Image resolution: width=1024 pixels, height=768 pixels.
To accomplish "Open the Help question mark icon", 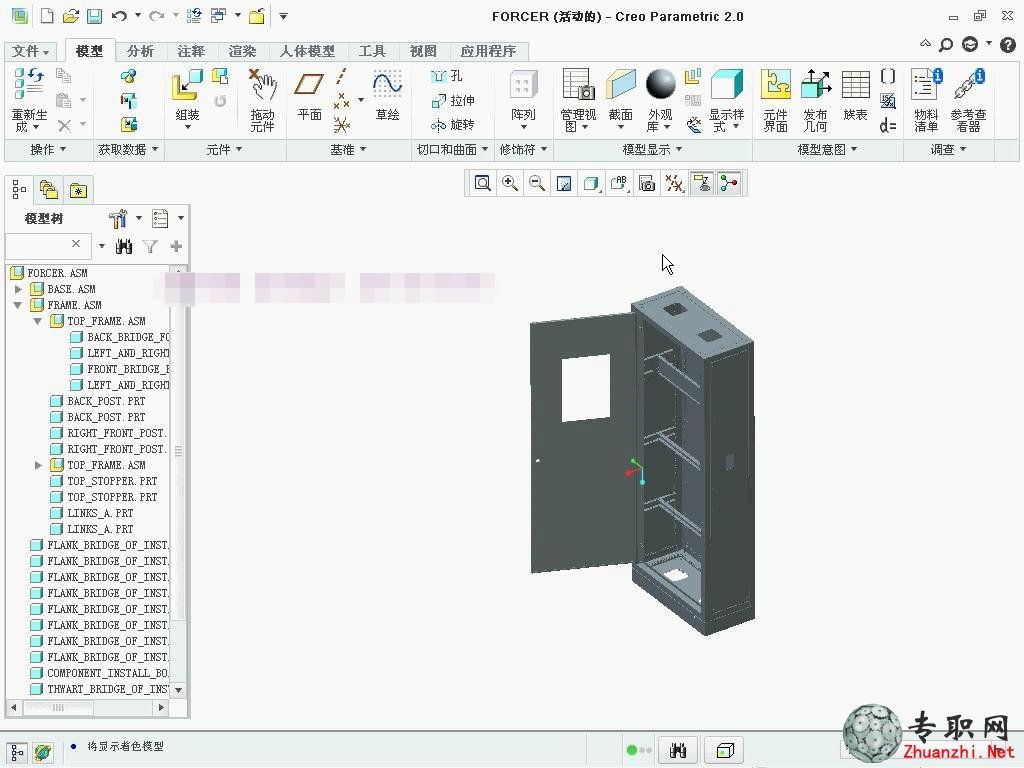I will pos(1008,44).
